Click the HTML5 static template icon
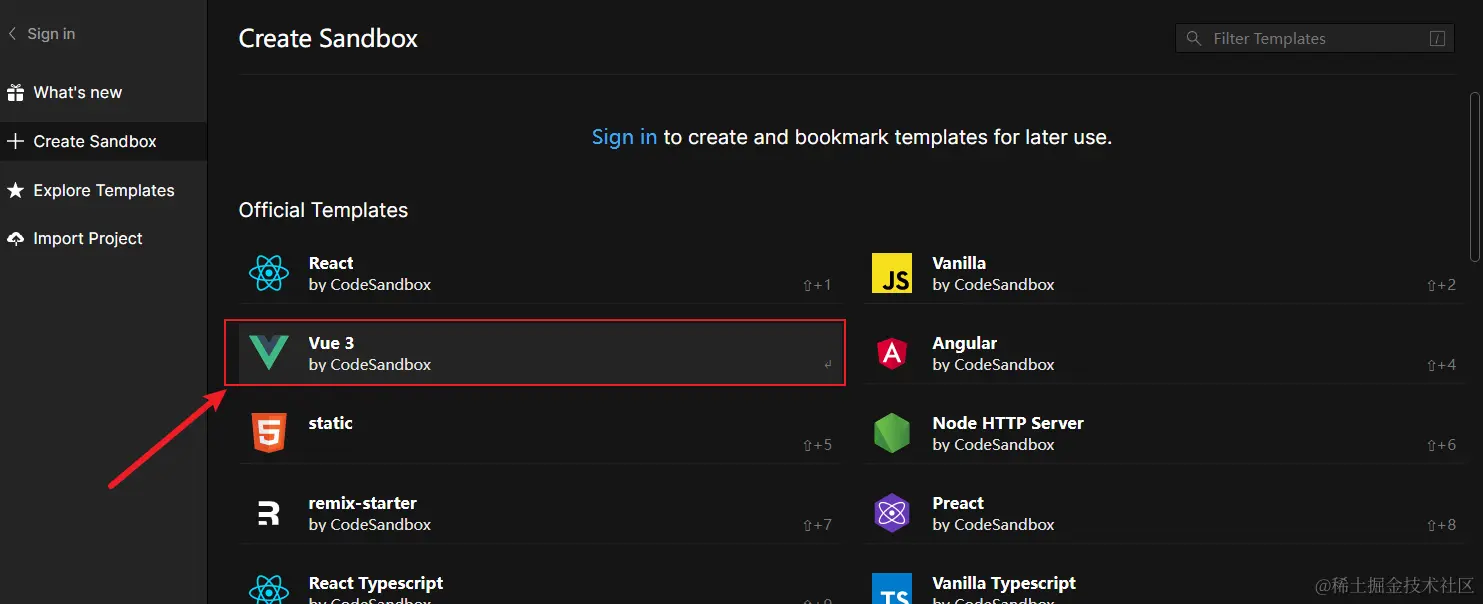 point(269,433)
